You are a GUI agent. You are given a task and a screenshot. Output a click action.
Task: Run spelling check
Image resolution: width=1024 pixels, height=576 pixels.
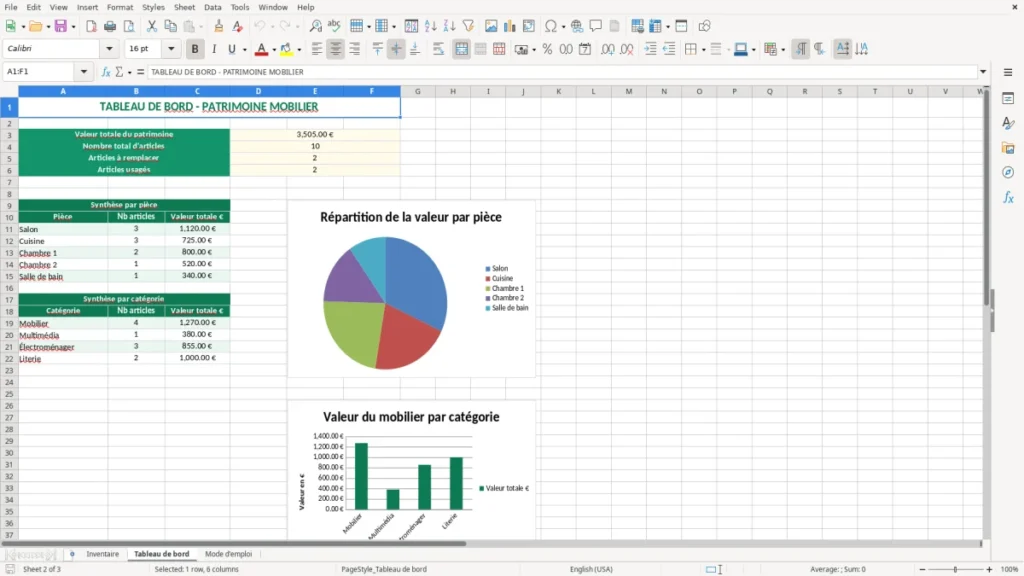[x=334, y=26]
